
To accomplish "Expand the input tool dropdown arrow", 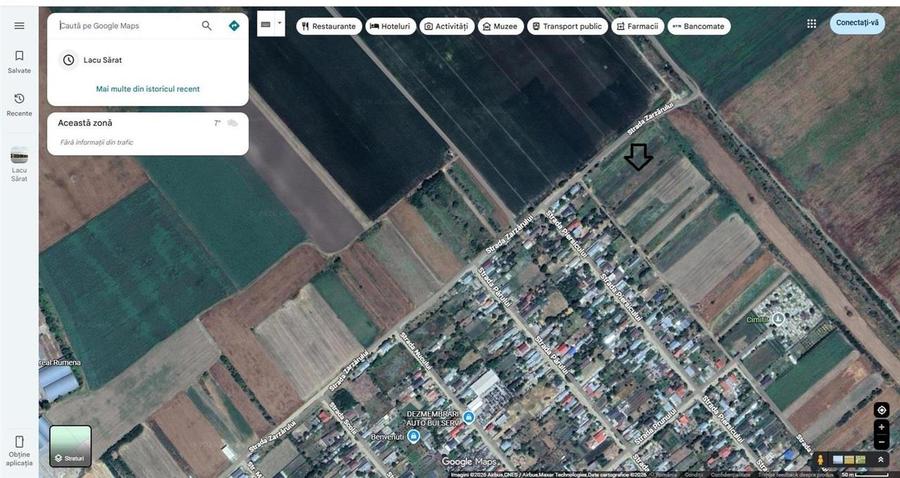I will pyautogui.click(x=280, y=24).
